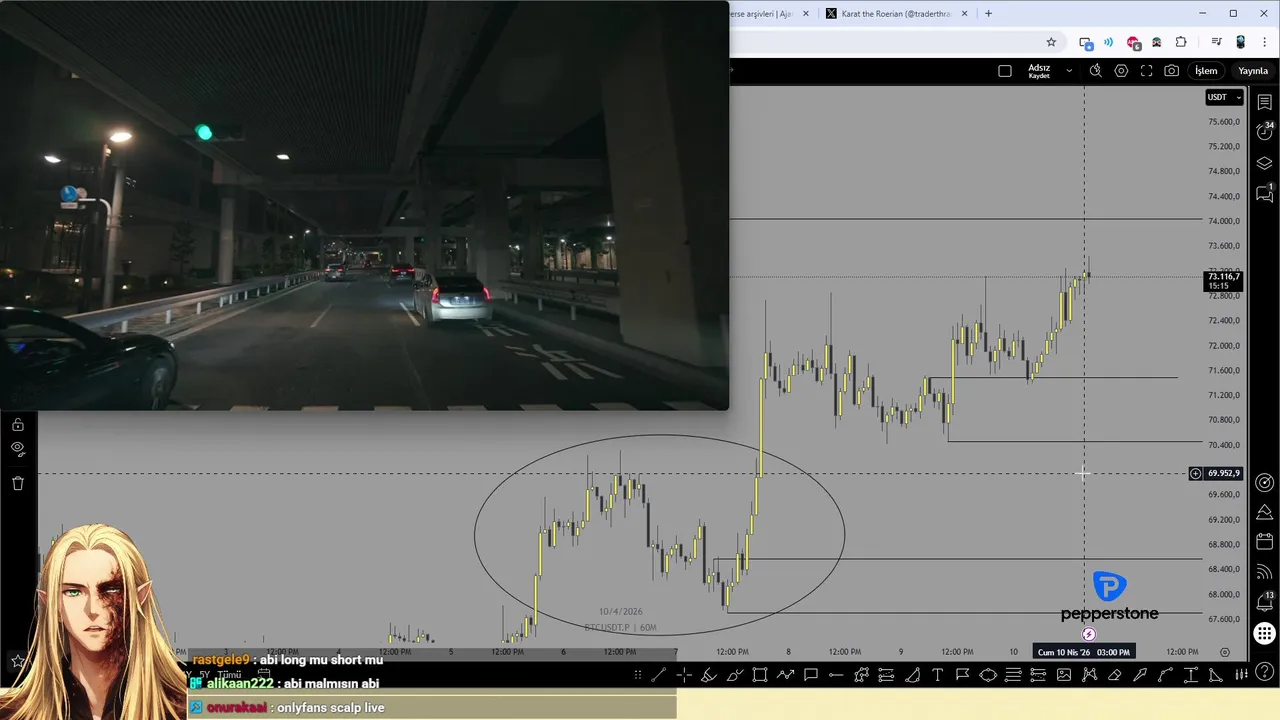Select the brush drawing tool

coord(735,675)
